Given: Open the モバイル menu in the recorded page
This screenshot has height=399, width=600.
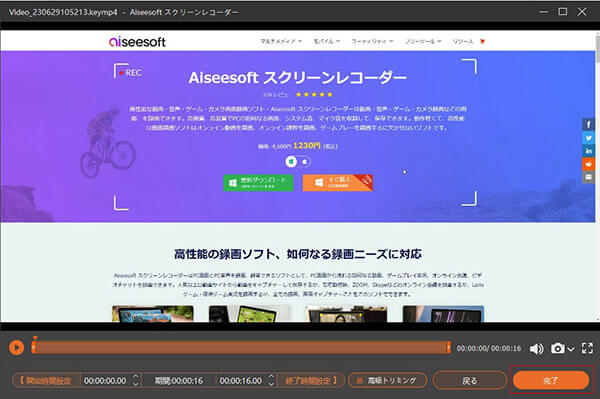Looking at the screenshot, I should [327, 41].
